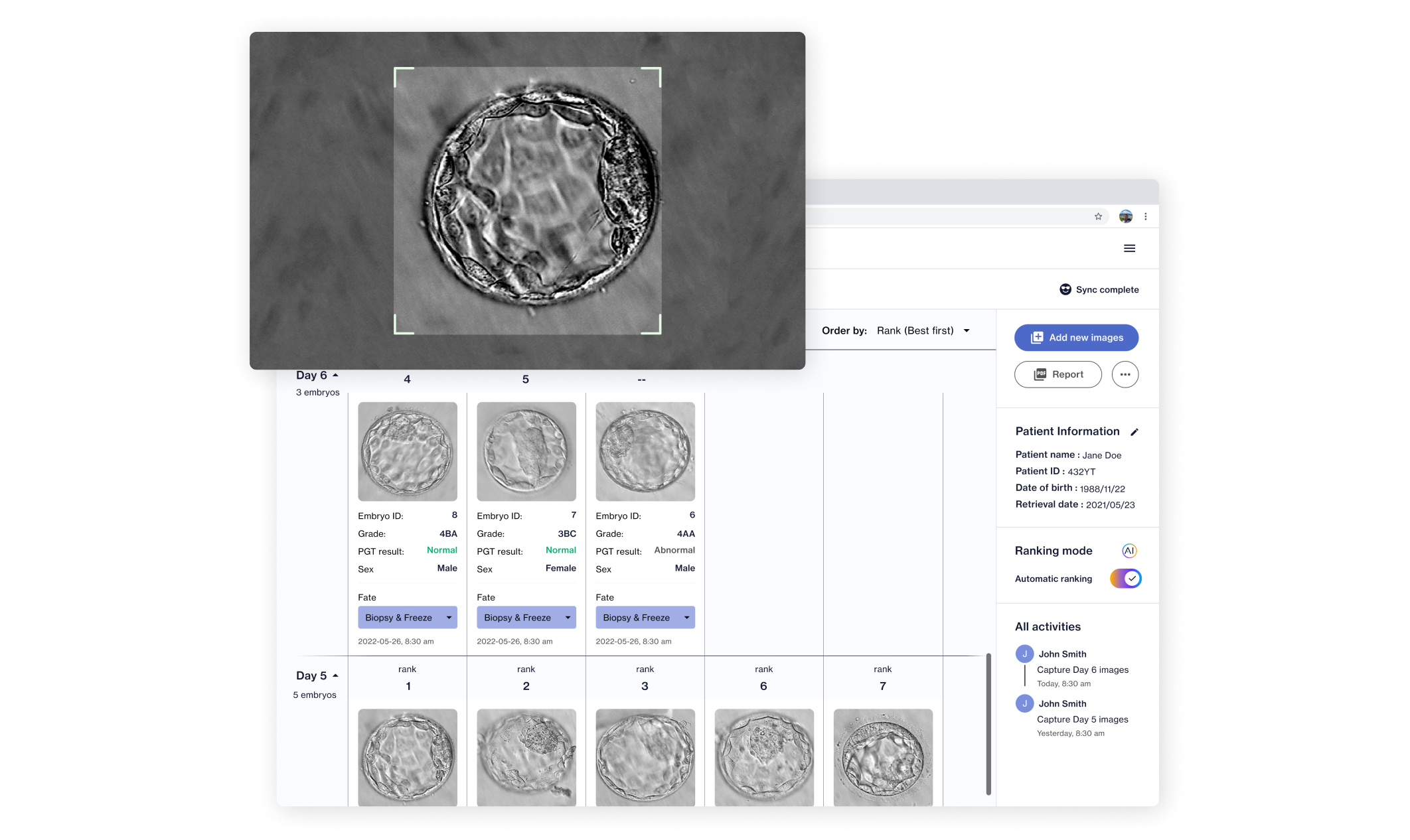Click the vertical scrollbar

tap(988, 723)
